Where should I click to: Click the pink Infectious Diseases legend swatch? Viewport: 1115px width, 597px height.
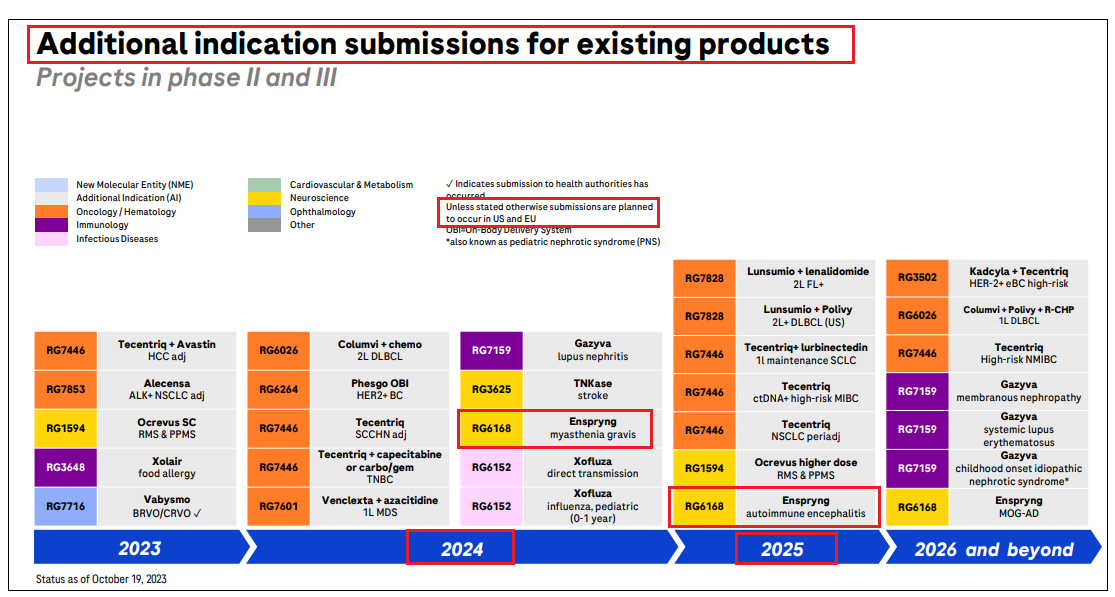tap(52, 239)
